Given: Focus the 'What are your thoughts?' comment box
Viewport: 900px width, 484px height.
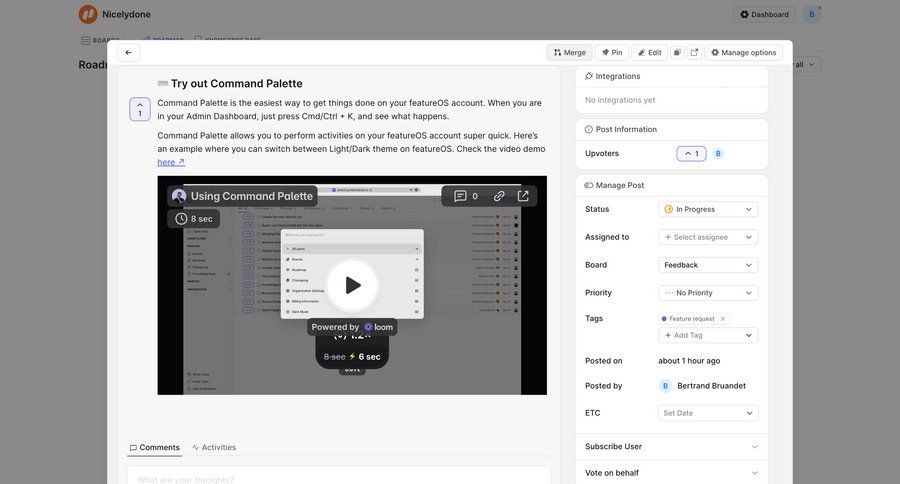Looking at the screenshot, I should 339,477.
